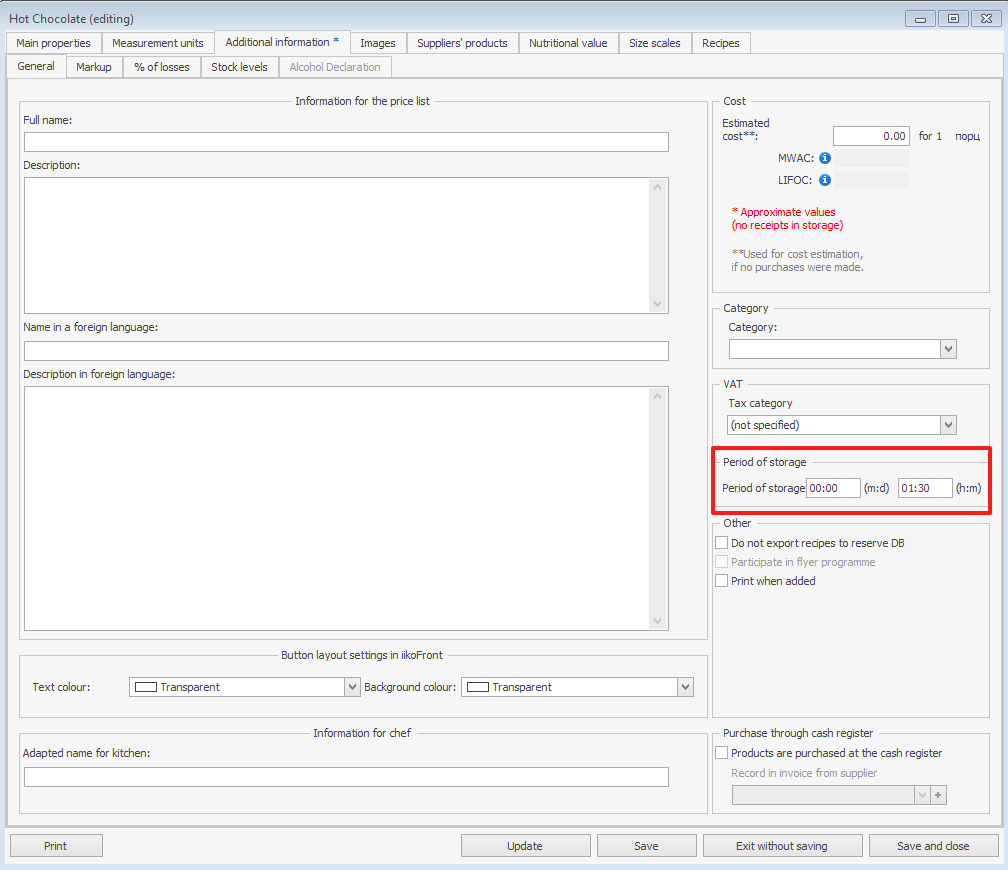The image size is (1008, 870).
Task: Click the Estimated cost input field
Action: tap(871, 136)
